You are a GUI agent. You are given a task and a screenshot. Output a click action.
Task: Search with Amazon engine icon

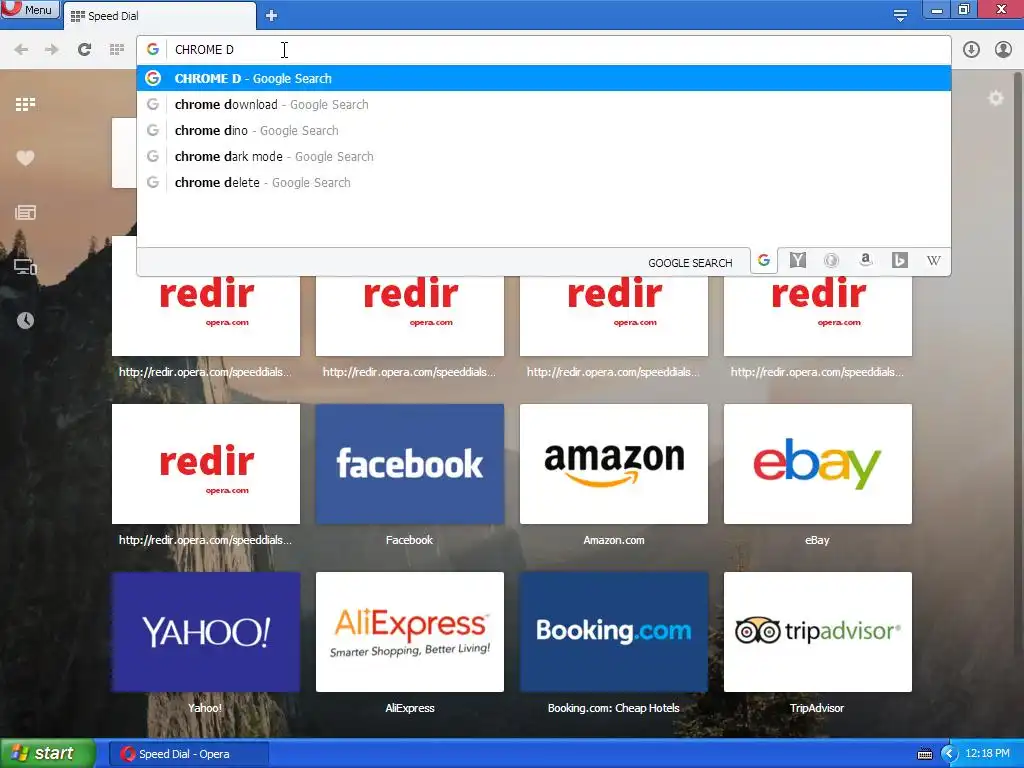[865, 261]
